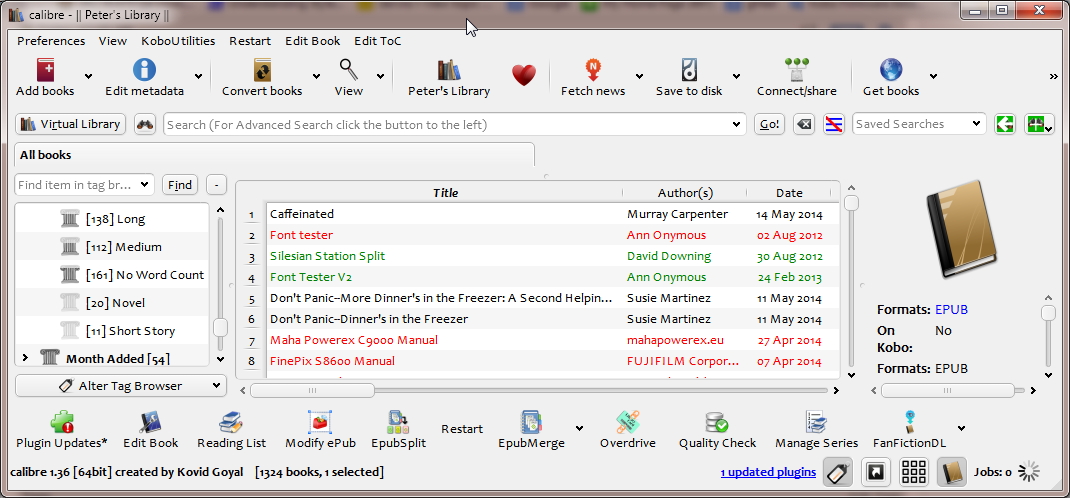
Task: Click the FanFictionDL icon
Action: pyautogui.click(x=909, y=422)
